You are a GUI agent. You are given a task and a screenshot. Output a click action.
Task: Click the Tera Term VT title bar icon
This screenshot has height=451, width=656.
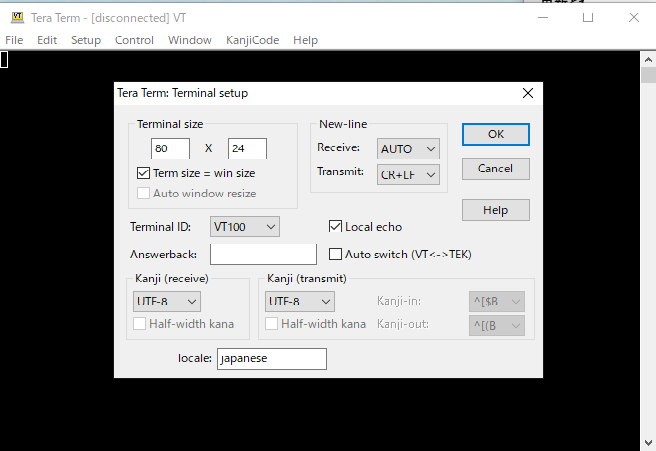coord(17,17)
